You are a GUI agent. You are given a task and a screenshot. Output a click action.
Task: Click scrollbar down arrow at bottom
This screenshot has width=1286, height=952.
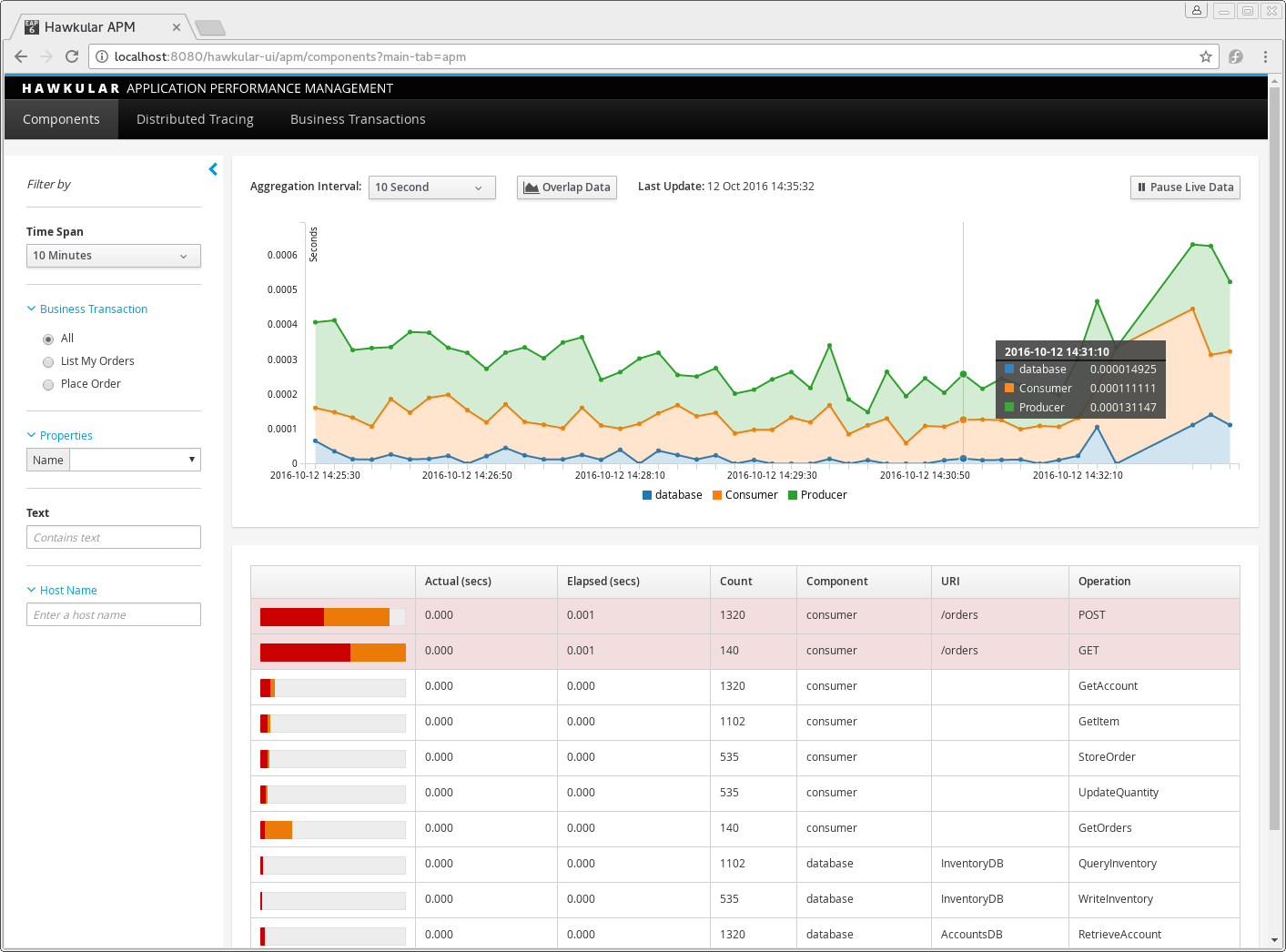tap(1274, 939)
